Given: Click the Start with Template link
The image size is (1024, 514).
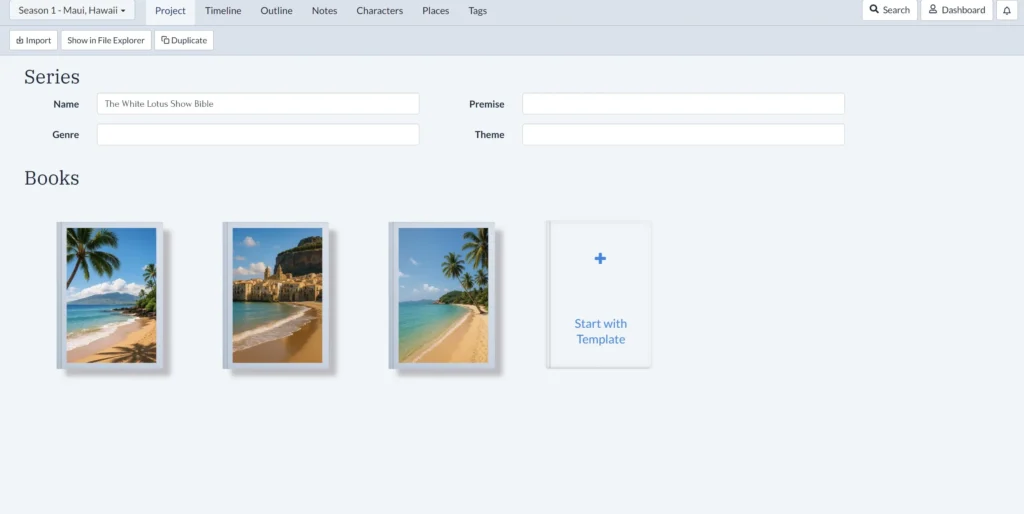Looking at the screenshot, I should (x=601, y=331).
